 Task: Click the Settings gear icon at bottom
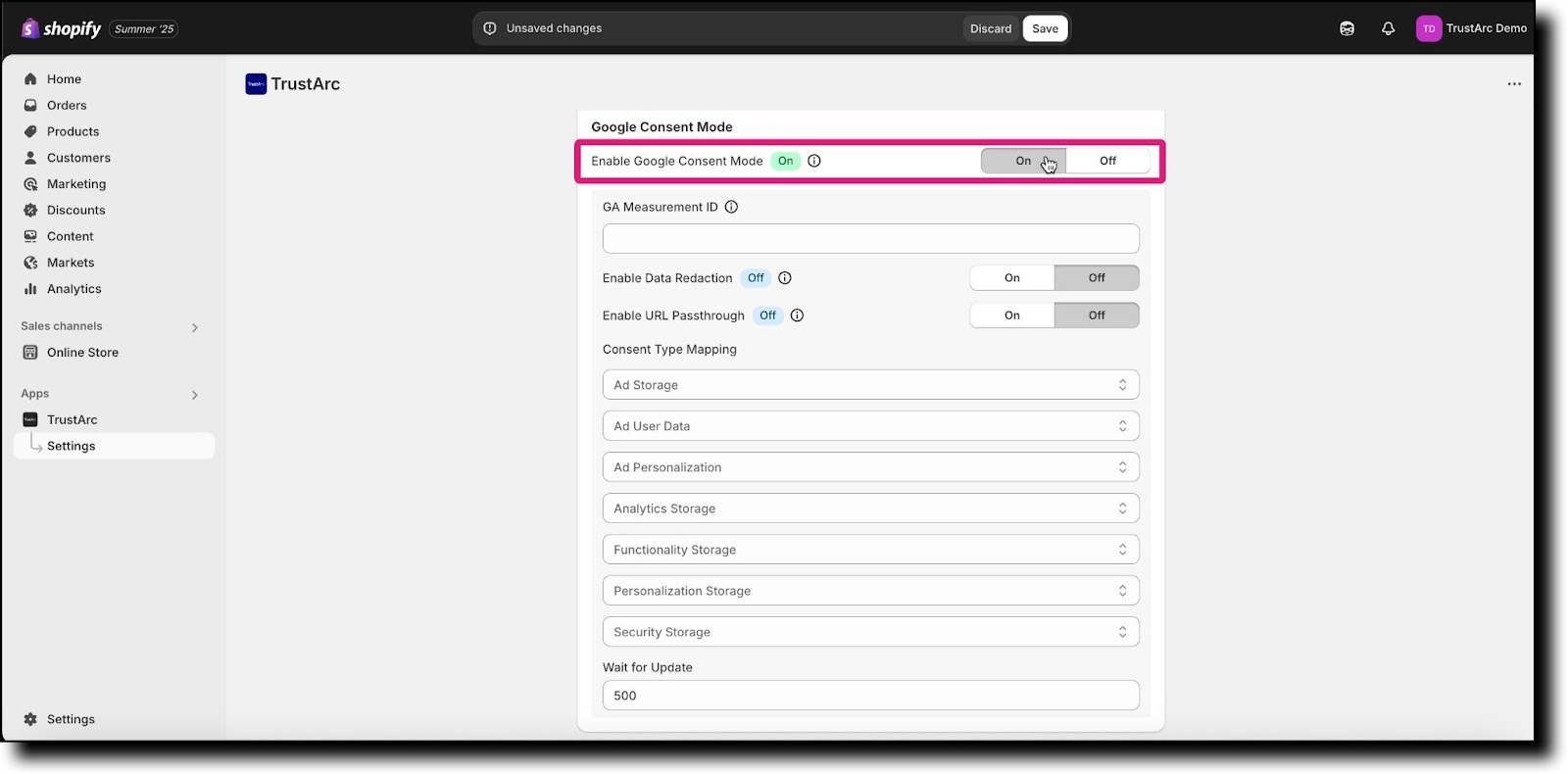30,719
